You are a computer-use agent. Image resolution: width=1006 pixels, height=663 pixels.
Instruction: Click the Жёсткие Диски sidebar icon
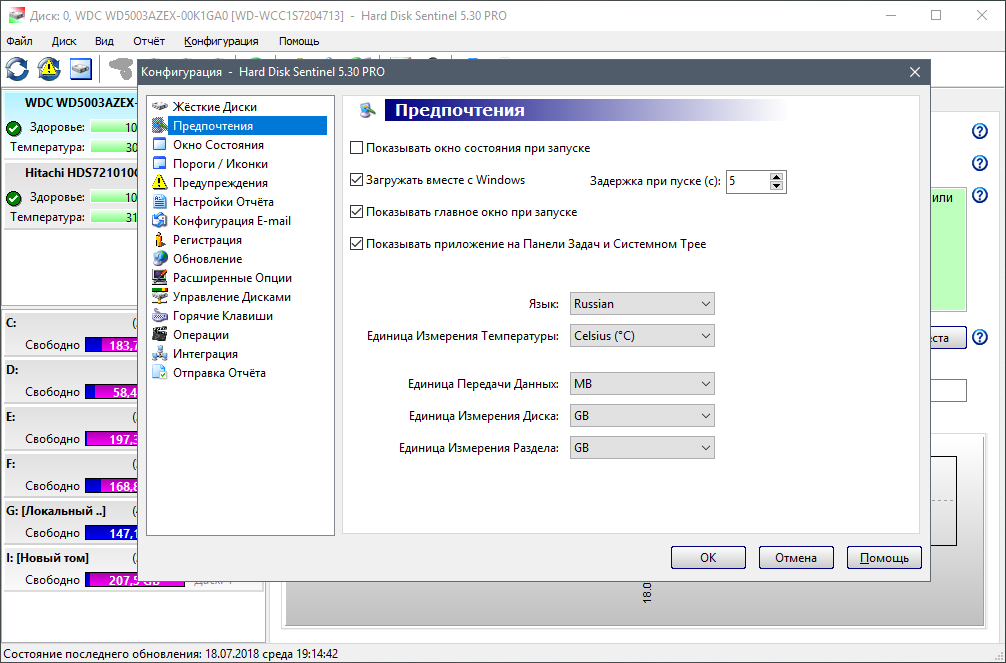160,107
